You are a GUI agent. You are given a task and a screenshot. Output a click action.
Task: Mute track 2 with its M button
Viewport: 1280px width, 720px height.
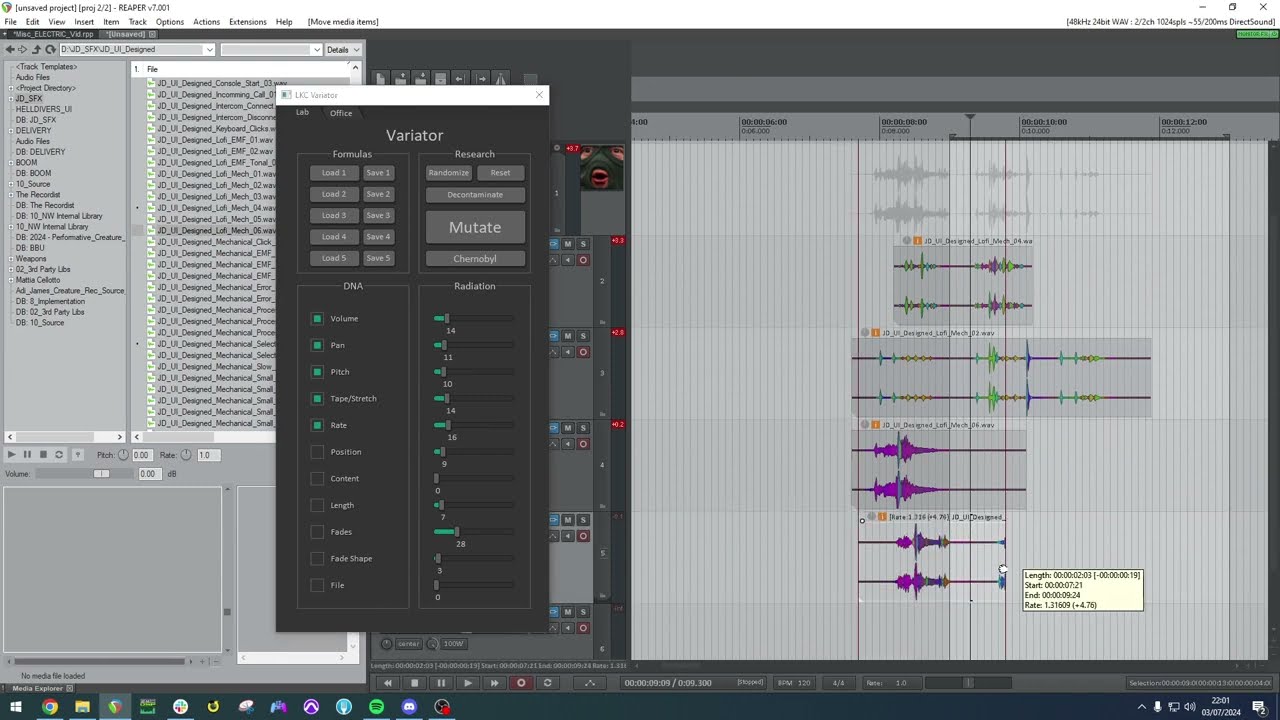click(567, 244)
